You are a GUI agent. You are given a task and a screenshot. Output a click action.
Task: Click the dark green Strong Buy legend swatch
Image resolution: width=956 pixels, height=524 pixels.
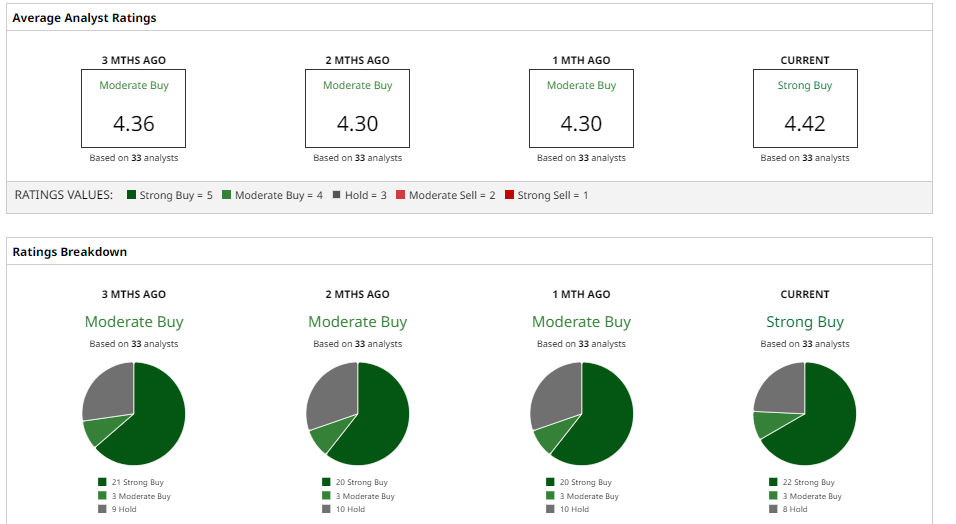pyautogui.click(x=131, y=195)
